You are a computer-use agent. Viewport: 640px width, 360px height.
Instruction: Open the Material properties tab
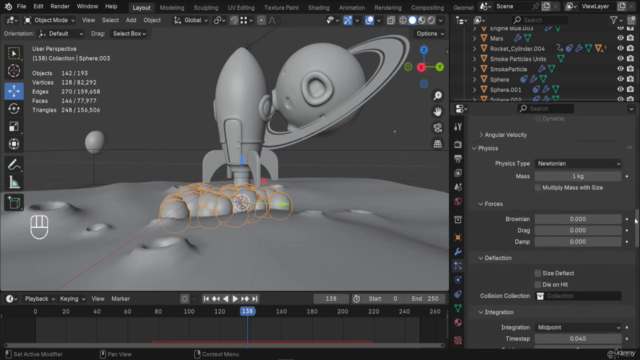click(x=458, y=322)
